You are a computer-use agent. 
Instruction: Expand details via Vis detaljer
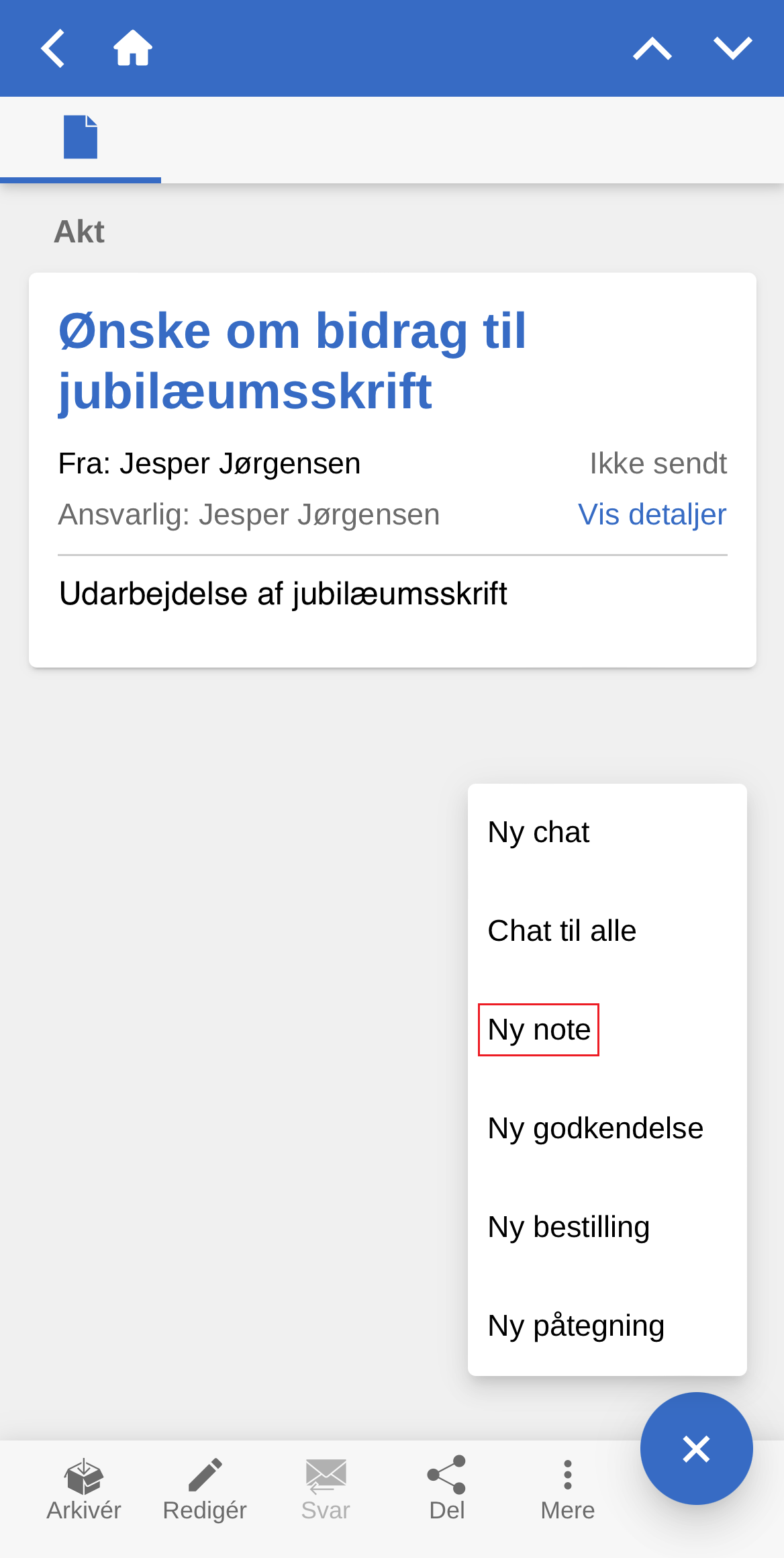[x=652, y=514]
